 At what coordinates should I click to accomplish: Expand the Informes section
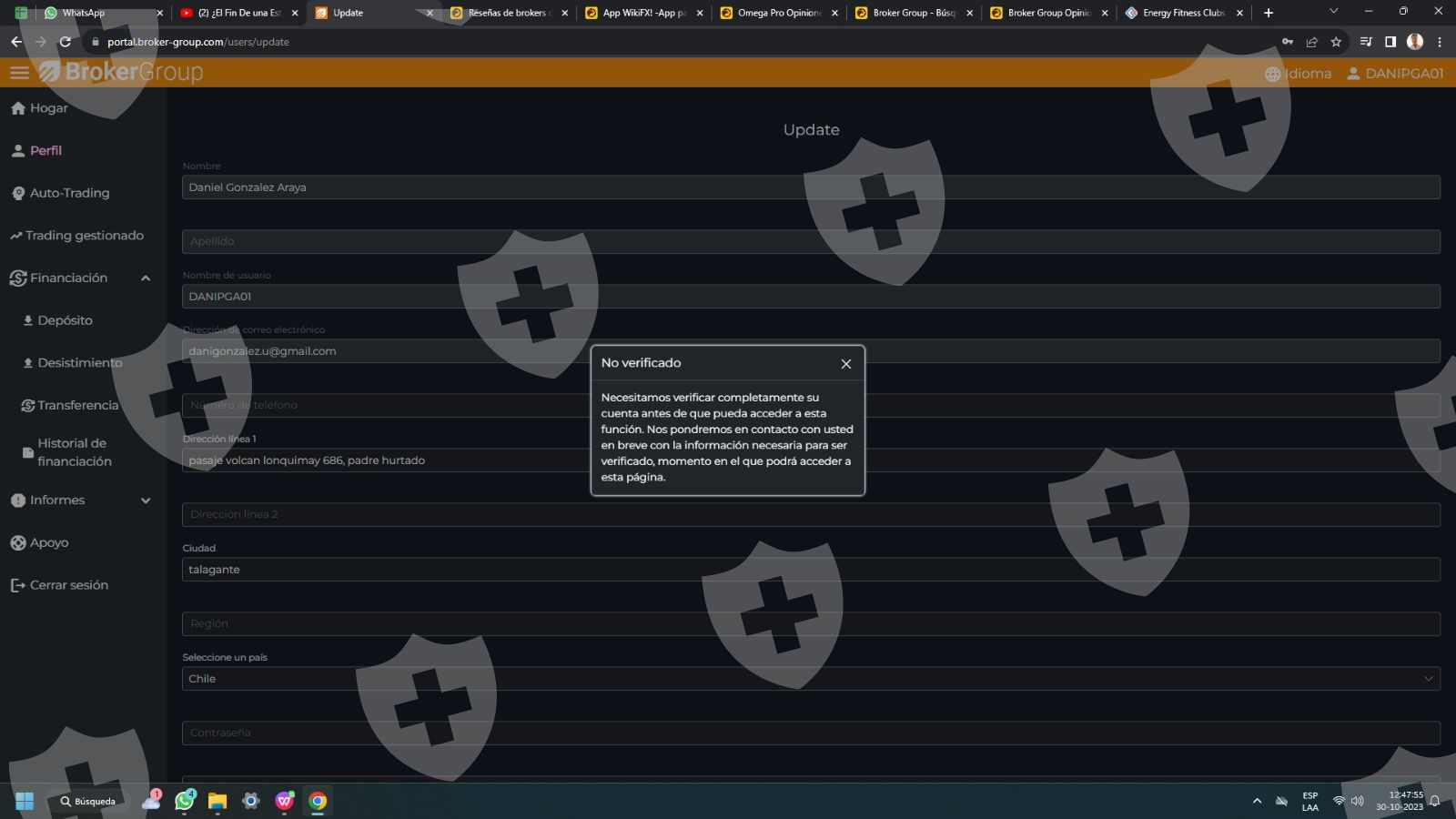pos(146,500)
